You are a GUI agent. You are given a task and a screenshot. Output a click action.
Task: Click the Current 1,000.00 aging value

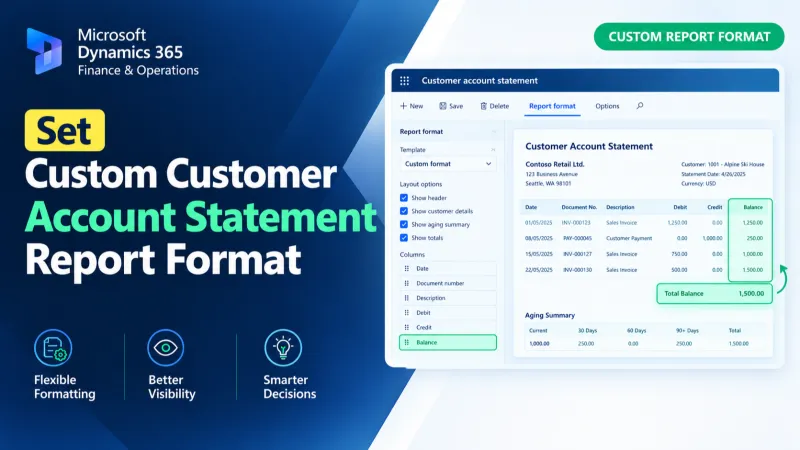pyautogui.click(x=539, y=344)
